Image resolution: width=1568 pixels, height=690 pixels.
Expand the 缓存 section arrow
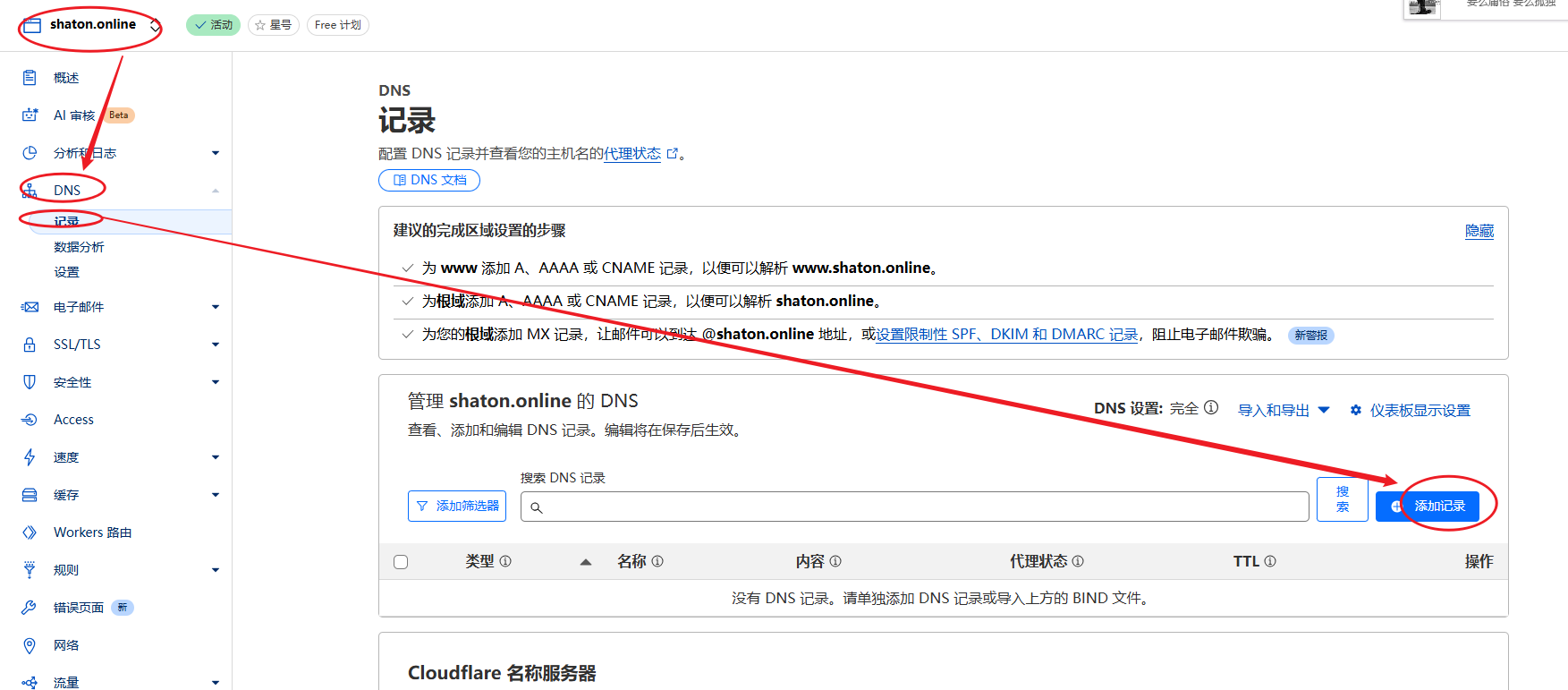tap(216, 495)
